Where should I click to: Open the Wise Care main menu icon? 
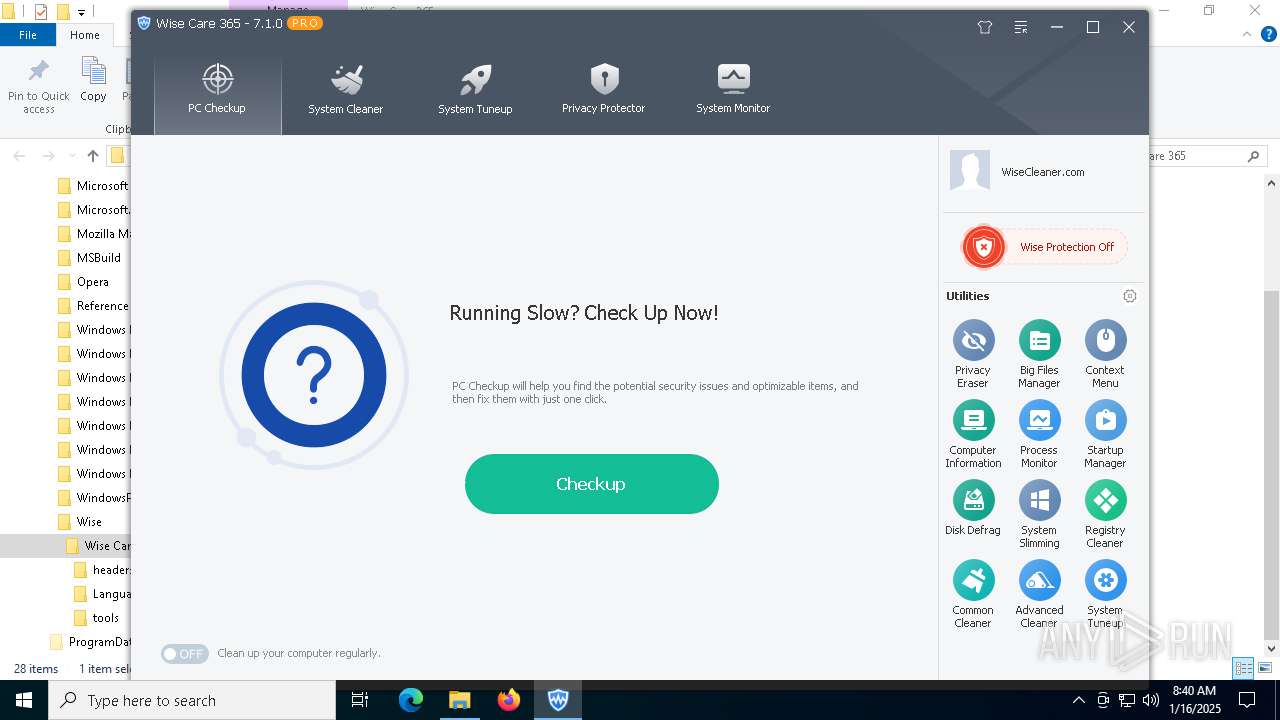[1021, 27]
